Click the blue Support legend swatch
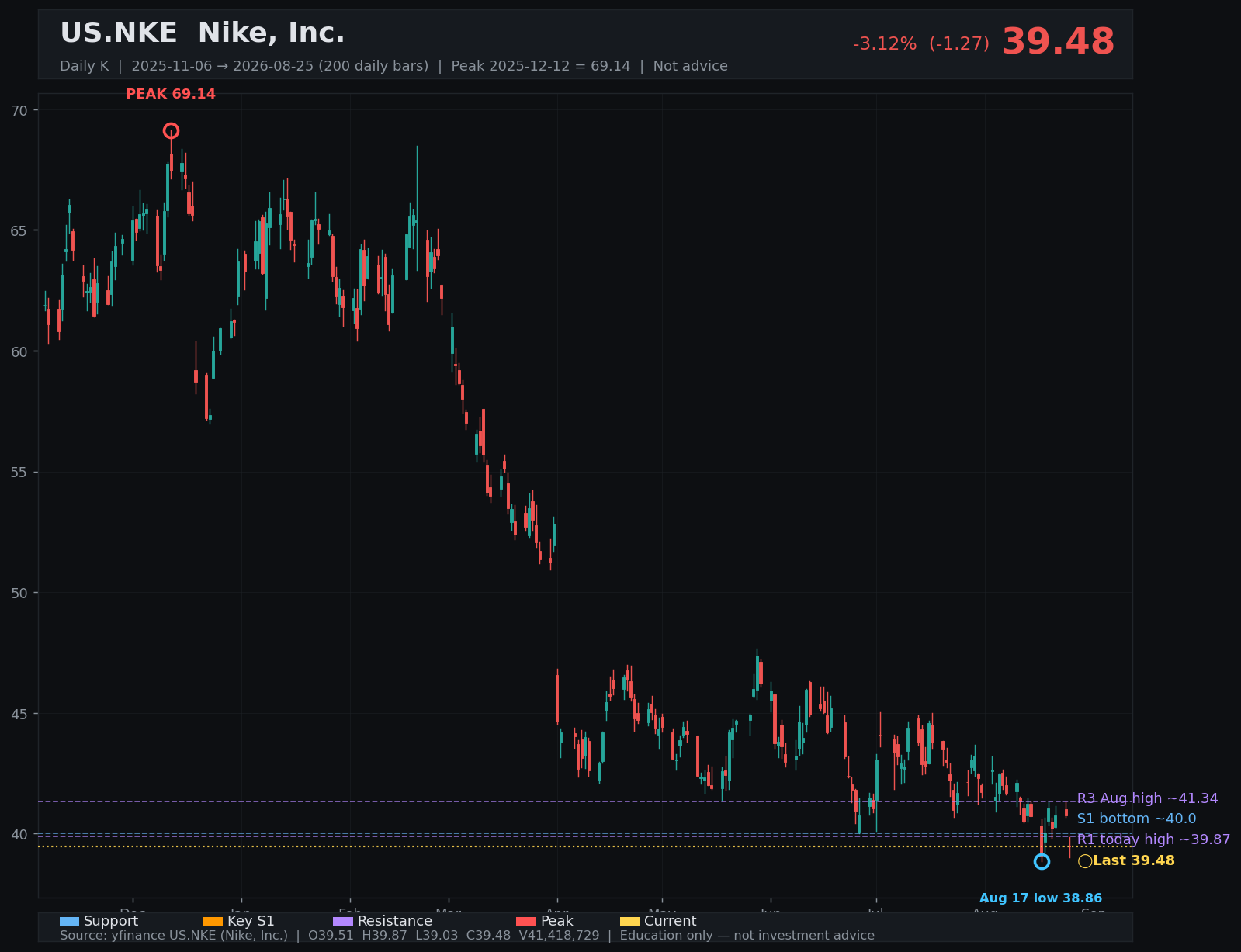The width and height of the screenshot is (1241, 952). click(x=69, y=921)
